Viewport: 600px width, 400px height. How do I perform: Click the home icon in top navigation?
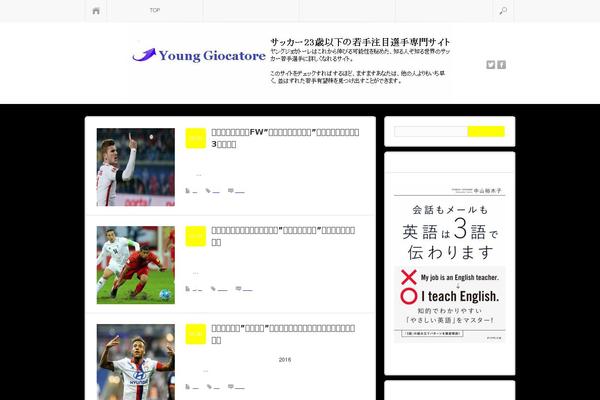(96, 11)
